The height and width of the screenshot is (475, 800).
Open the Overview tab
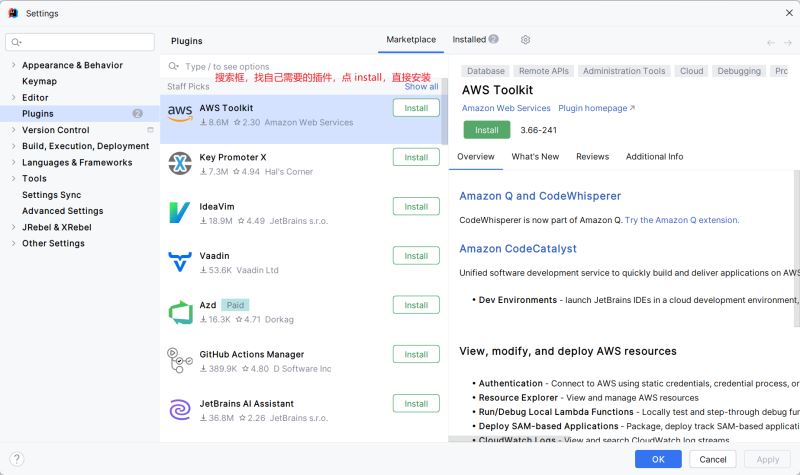(x=476, y=157)
